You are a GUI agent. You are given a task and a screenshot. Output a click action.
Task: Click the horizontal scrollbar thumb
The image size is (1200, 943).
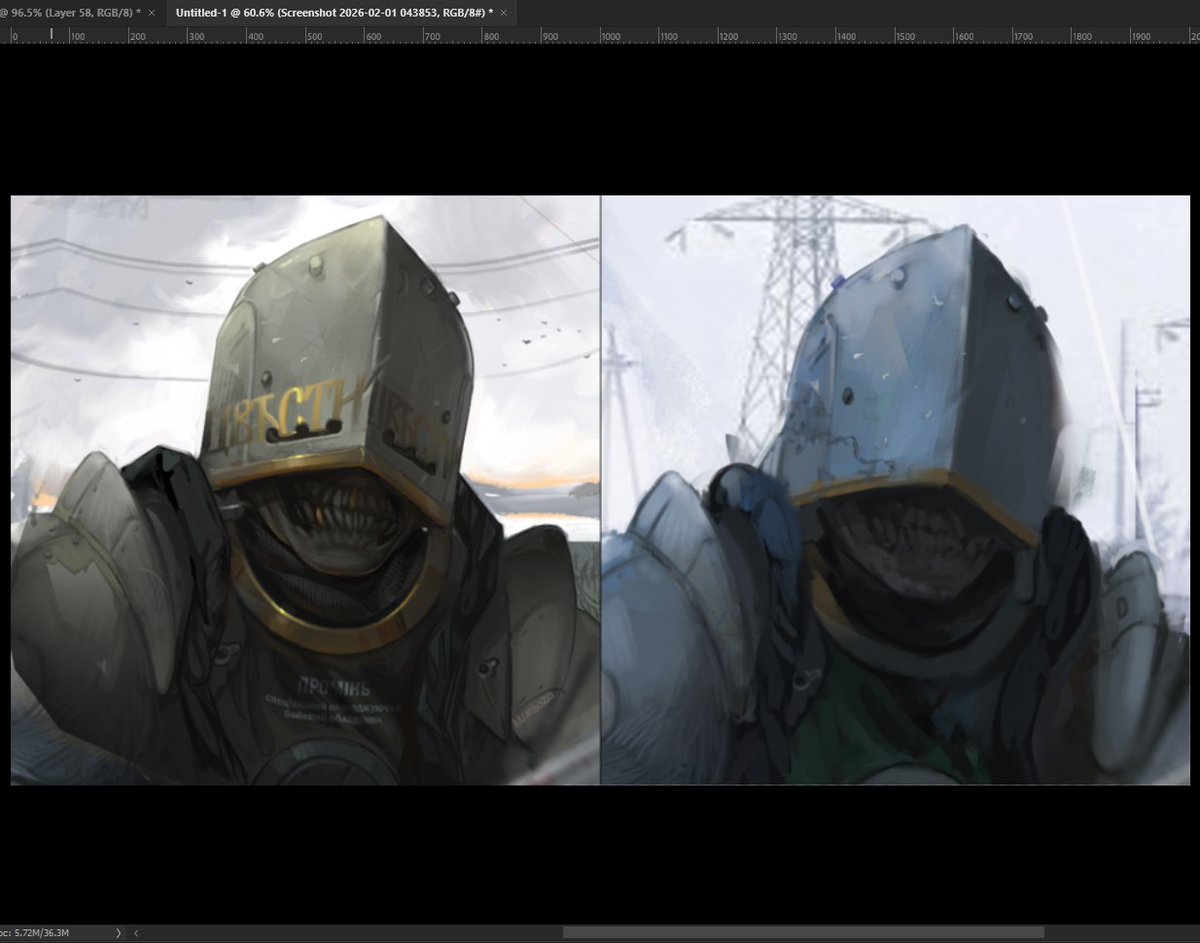pos(804,933)
